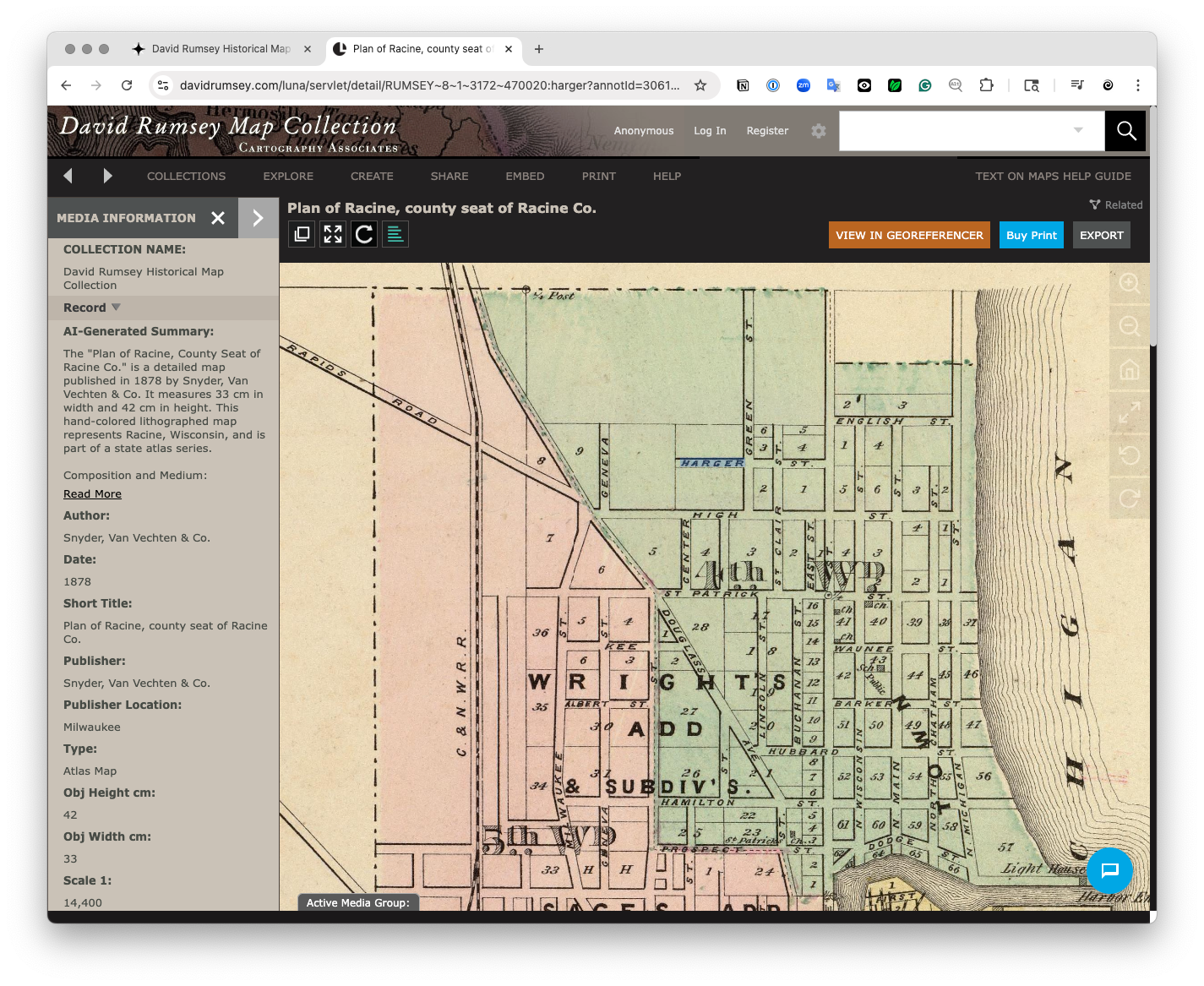
Task: Rotate map counterclockwise
Action: [1130, 455]
